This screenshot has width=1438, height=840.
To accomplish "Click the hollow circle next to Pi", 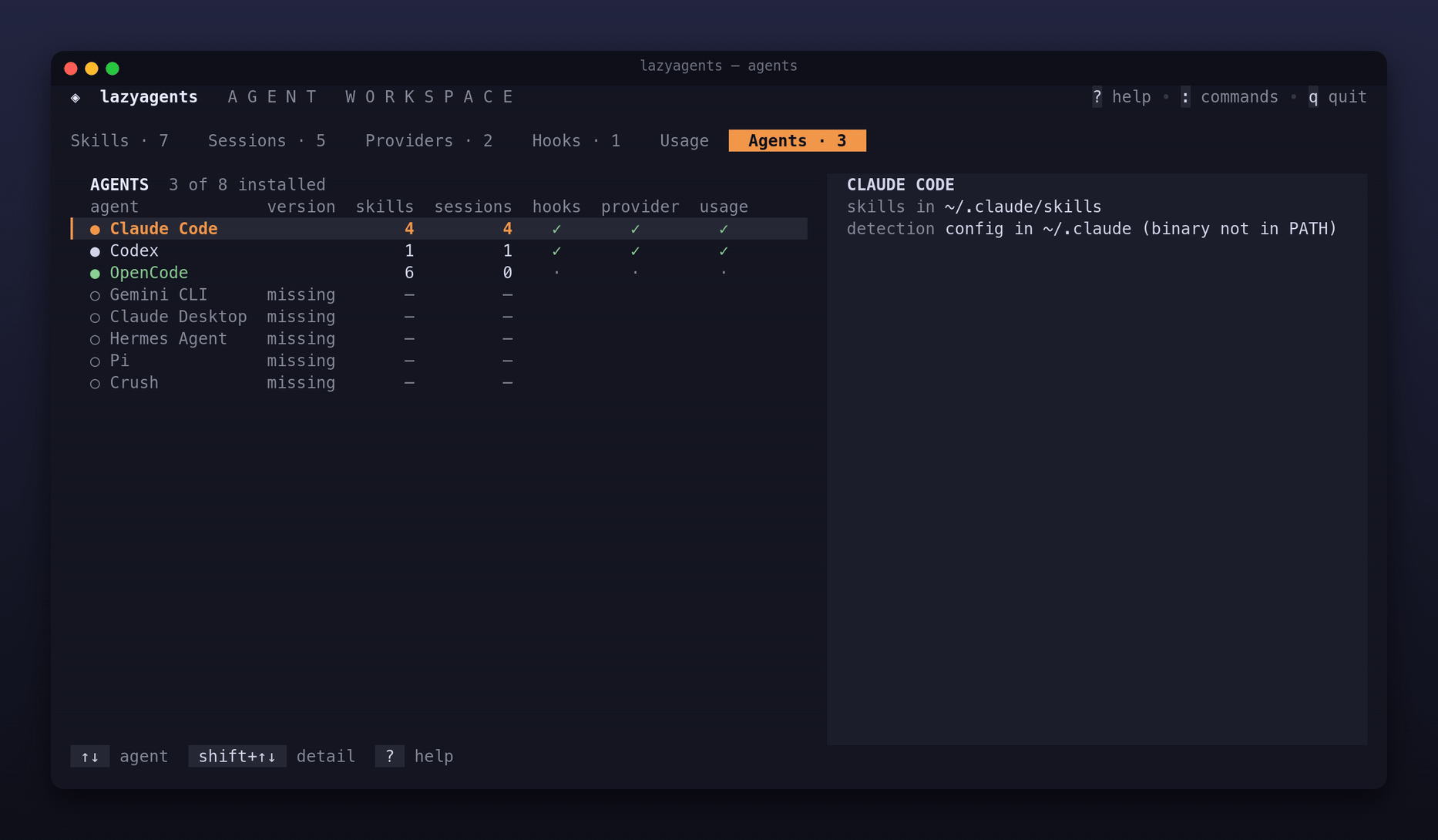I will [95, 361].
